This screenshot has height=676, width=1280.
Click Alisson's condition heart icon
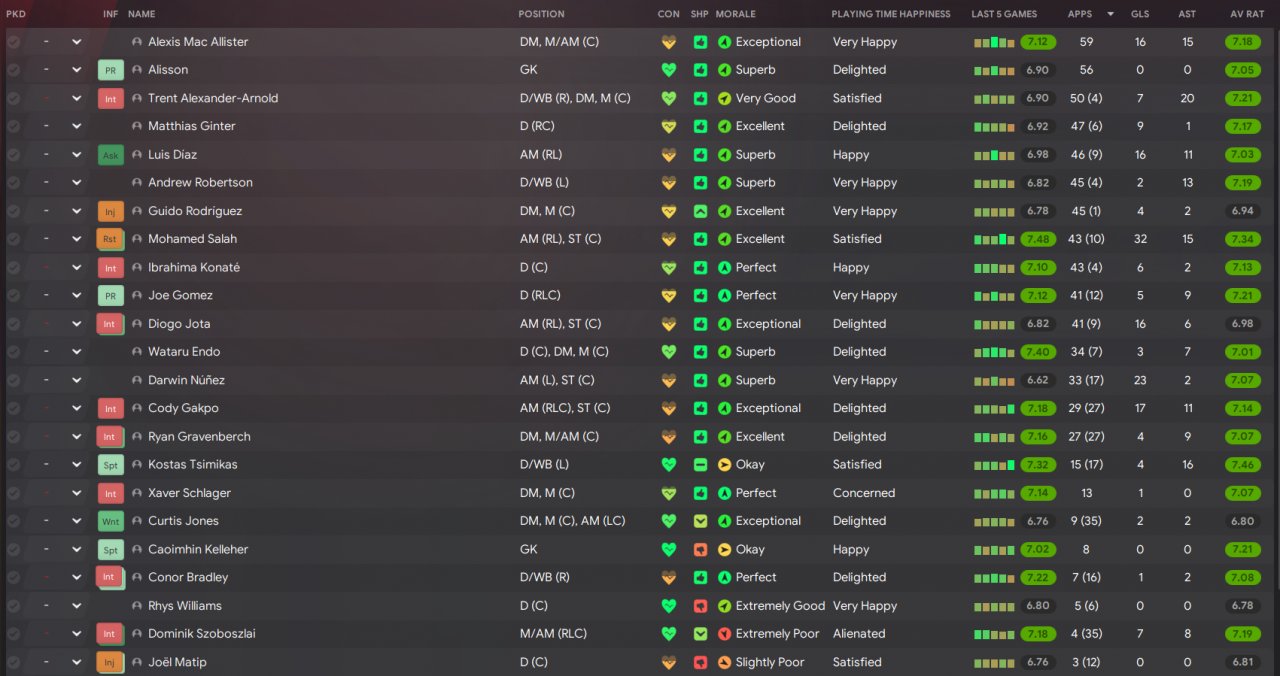[x=669, y=70]
